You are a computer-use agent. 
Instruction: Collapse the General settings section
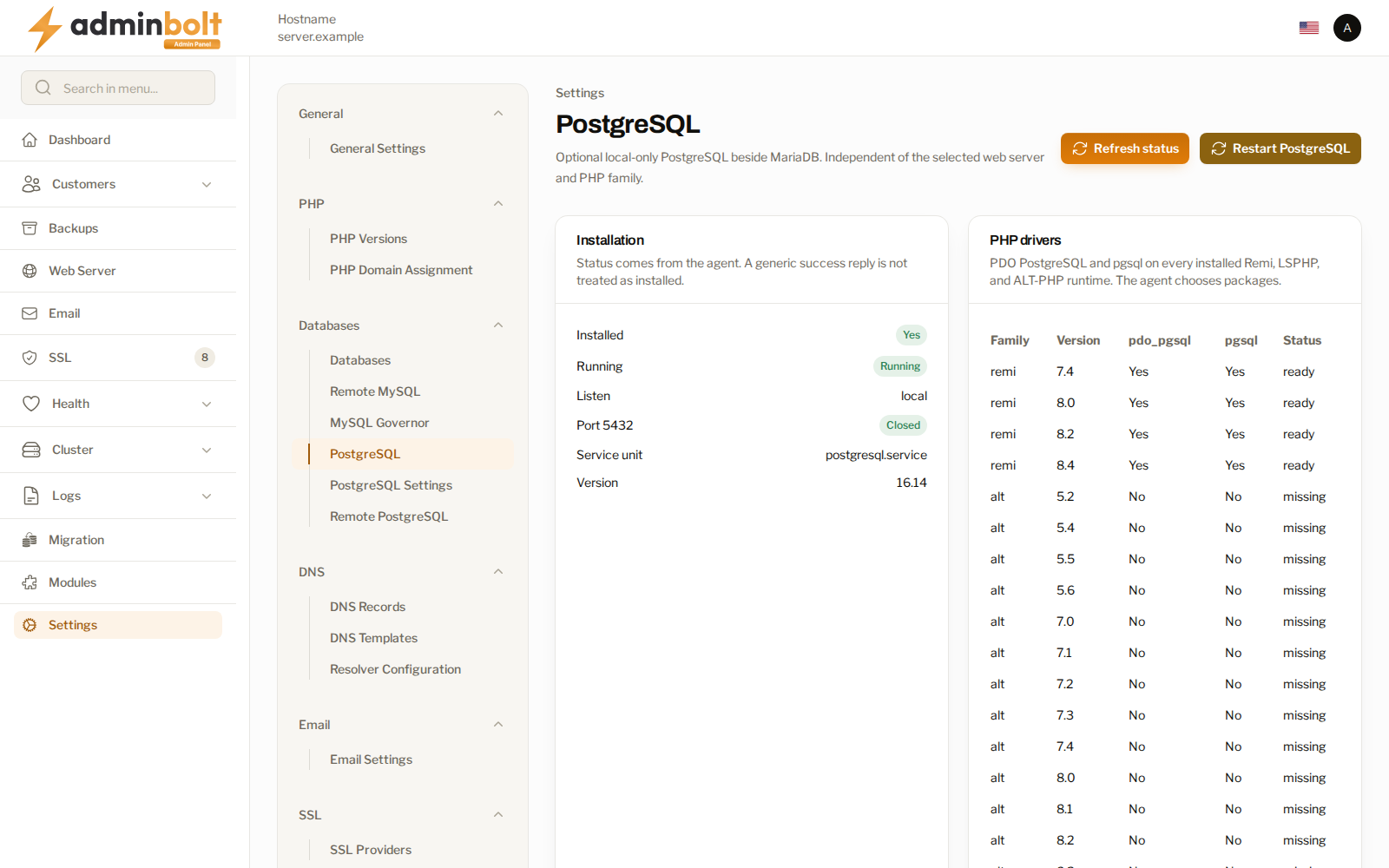[498, 114]
